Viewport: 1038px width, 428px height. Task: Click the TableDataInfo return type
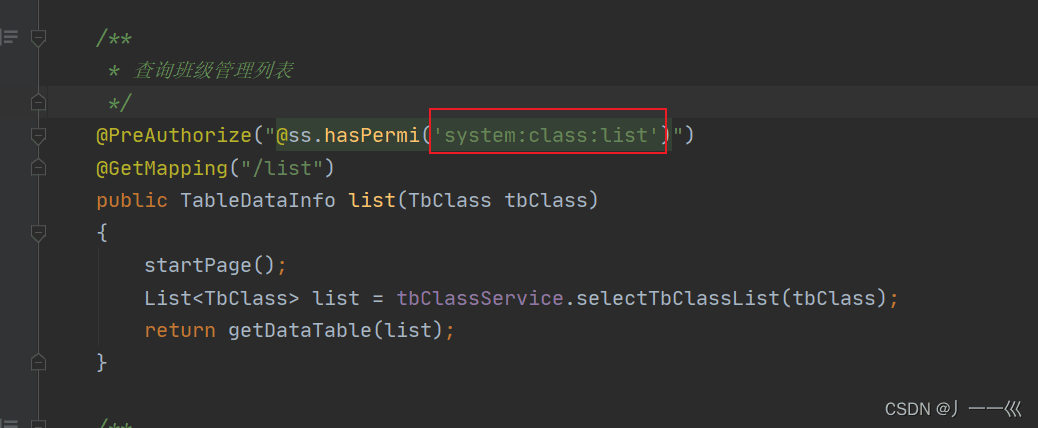pyautogui.click(x=258, y=200)
